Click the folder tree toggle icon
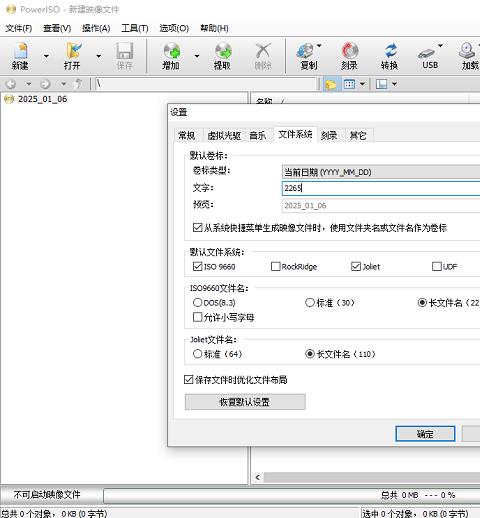The height and width of the screenshot is (518, 480). pos(331,84)
